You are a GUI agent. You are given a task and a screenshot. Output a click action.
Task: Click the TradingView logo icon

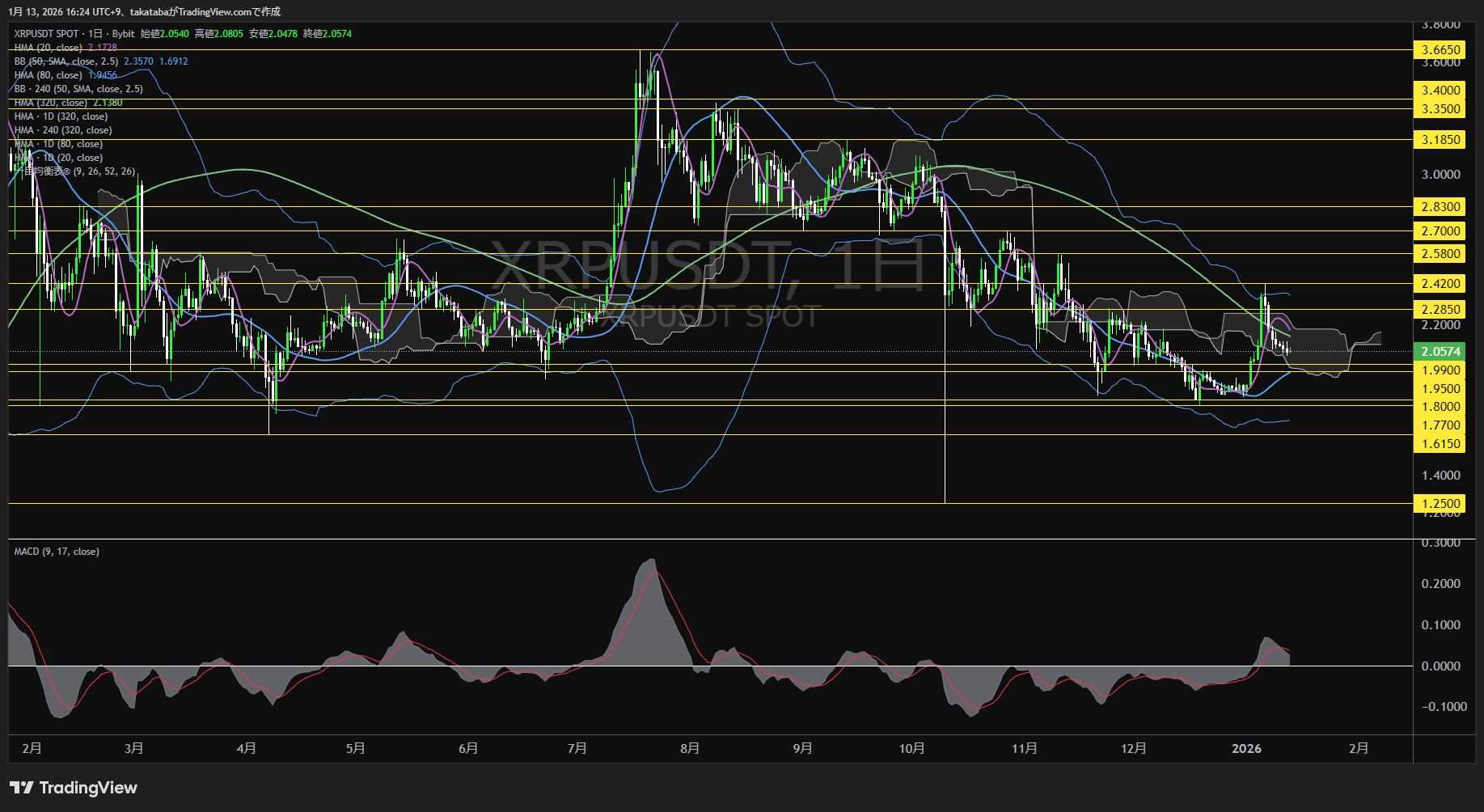(22, 788)
